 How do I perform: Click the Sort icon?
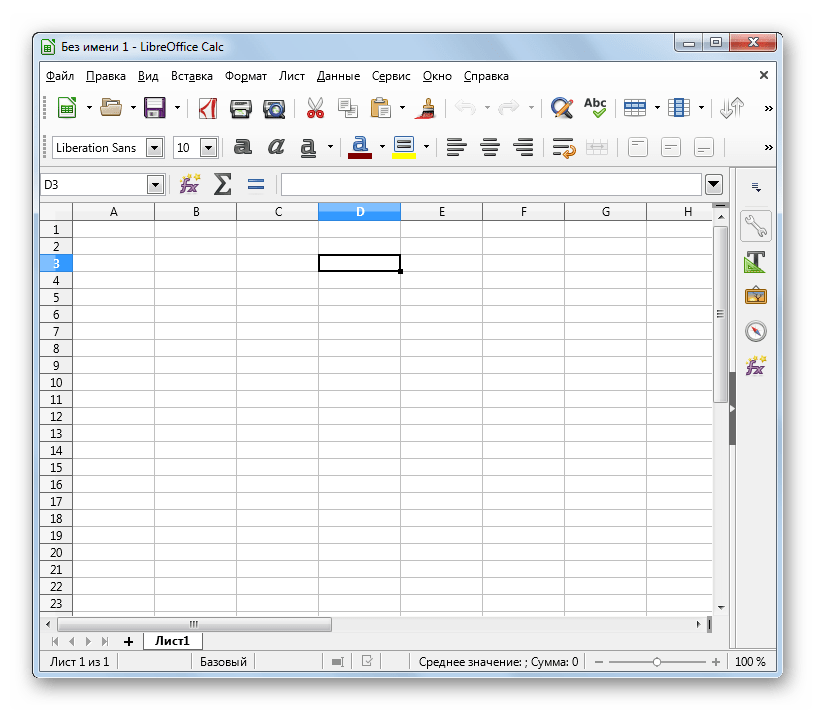(732, 108)
